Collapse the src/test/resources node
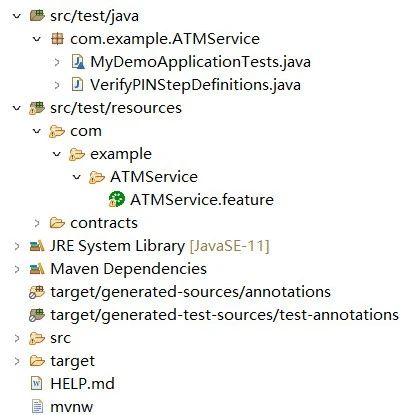Viewport: 416px width, 415px height. click(x=17, y=108)
